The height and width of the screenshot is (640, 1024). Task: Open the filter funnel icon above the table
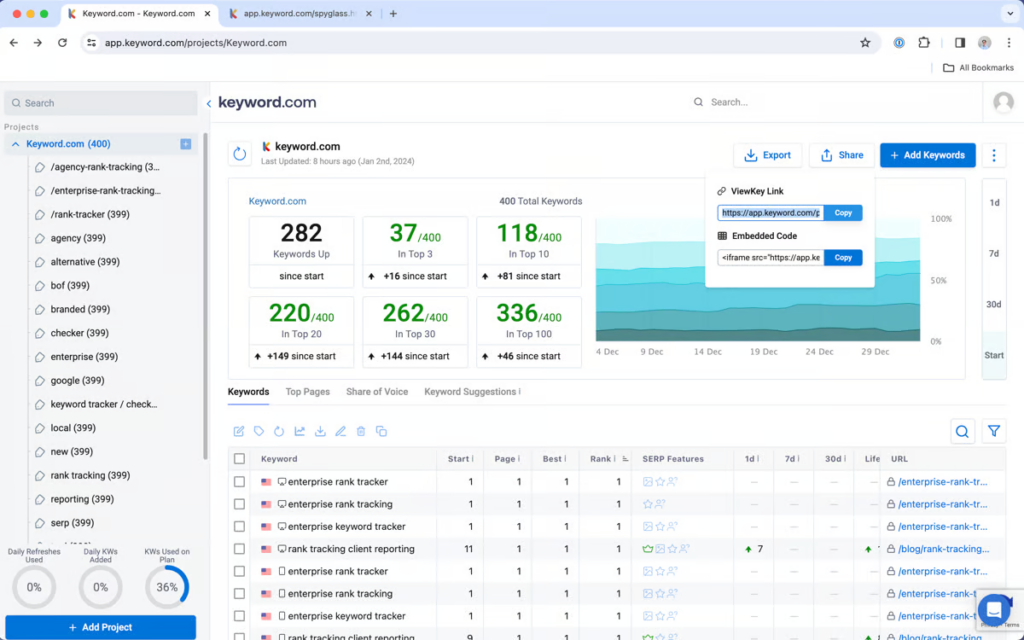tap(994, 431)
